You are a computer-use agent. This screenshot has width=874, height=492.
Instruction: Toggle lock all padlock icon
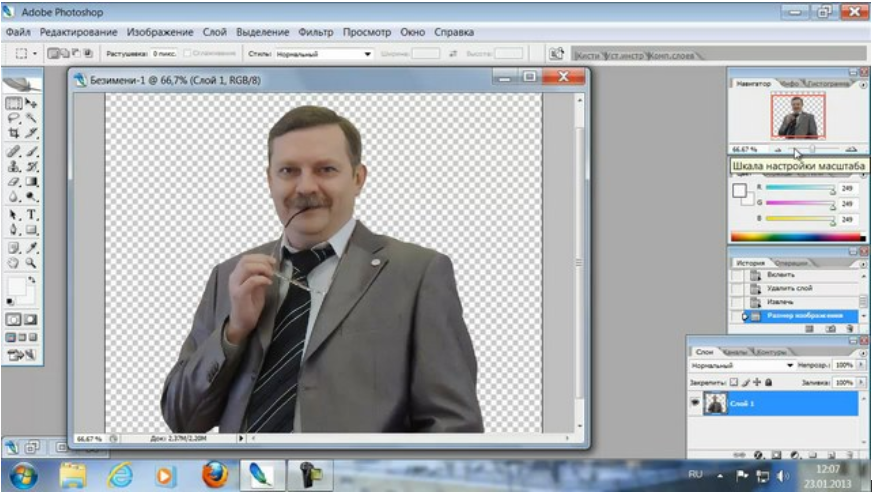pos(769,382)
